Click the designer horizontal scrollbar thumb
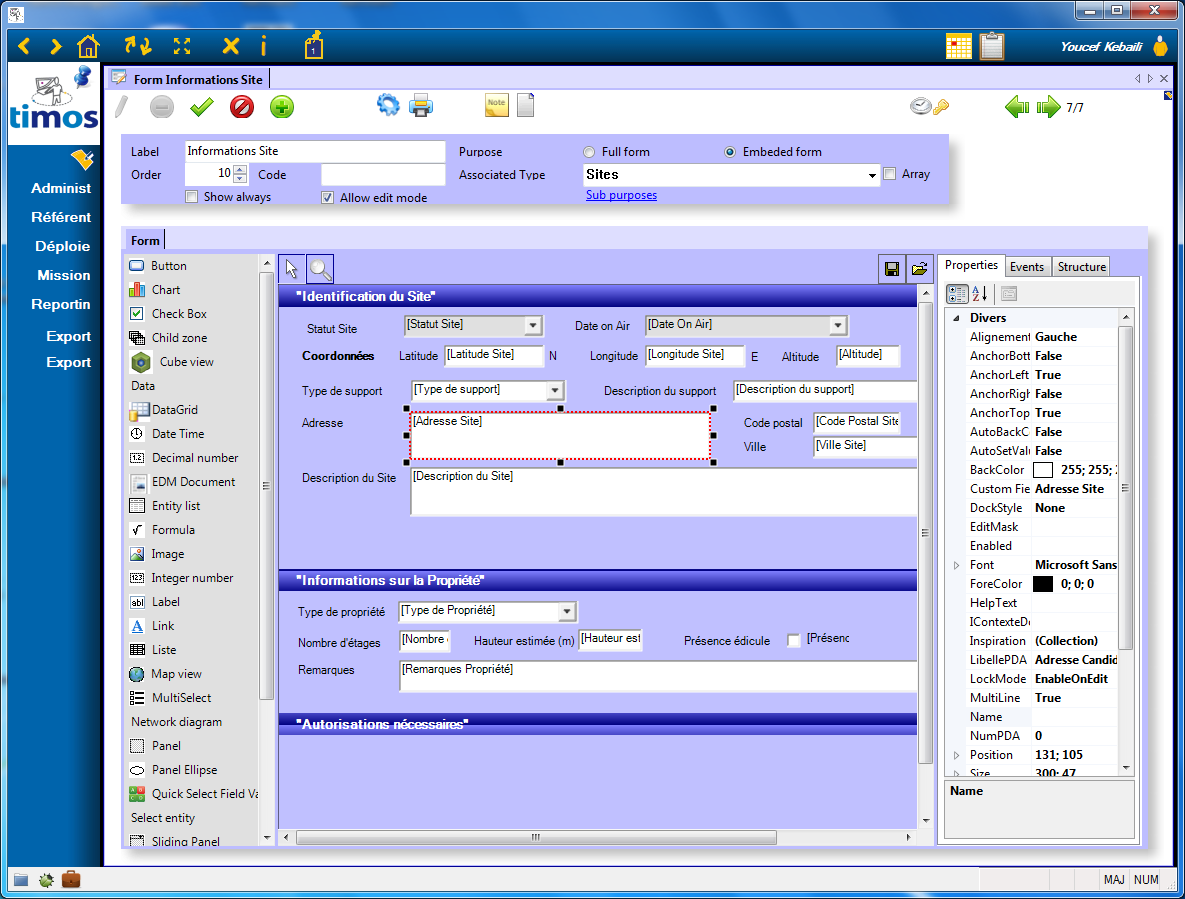This screenshot has width=1185, height=899. [x=536, y=837]
